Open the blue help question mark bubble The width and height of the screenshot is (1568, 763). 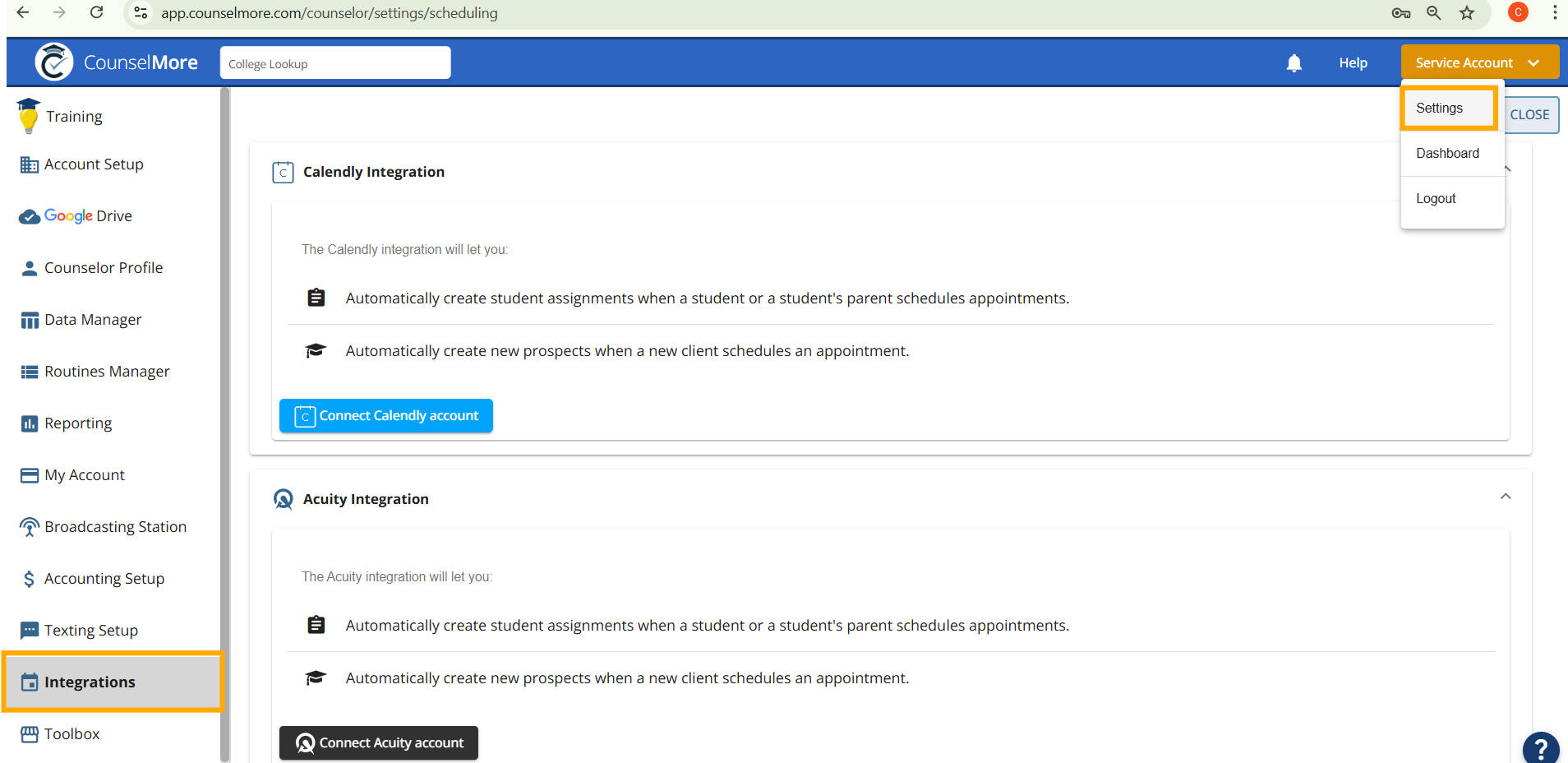1541,748
